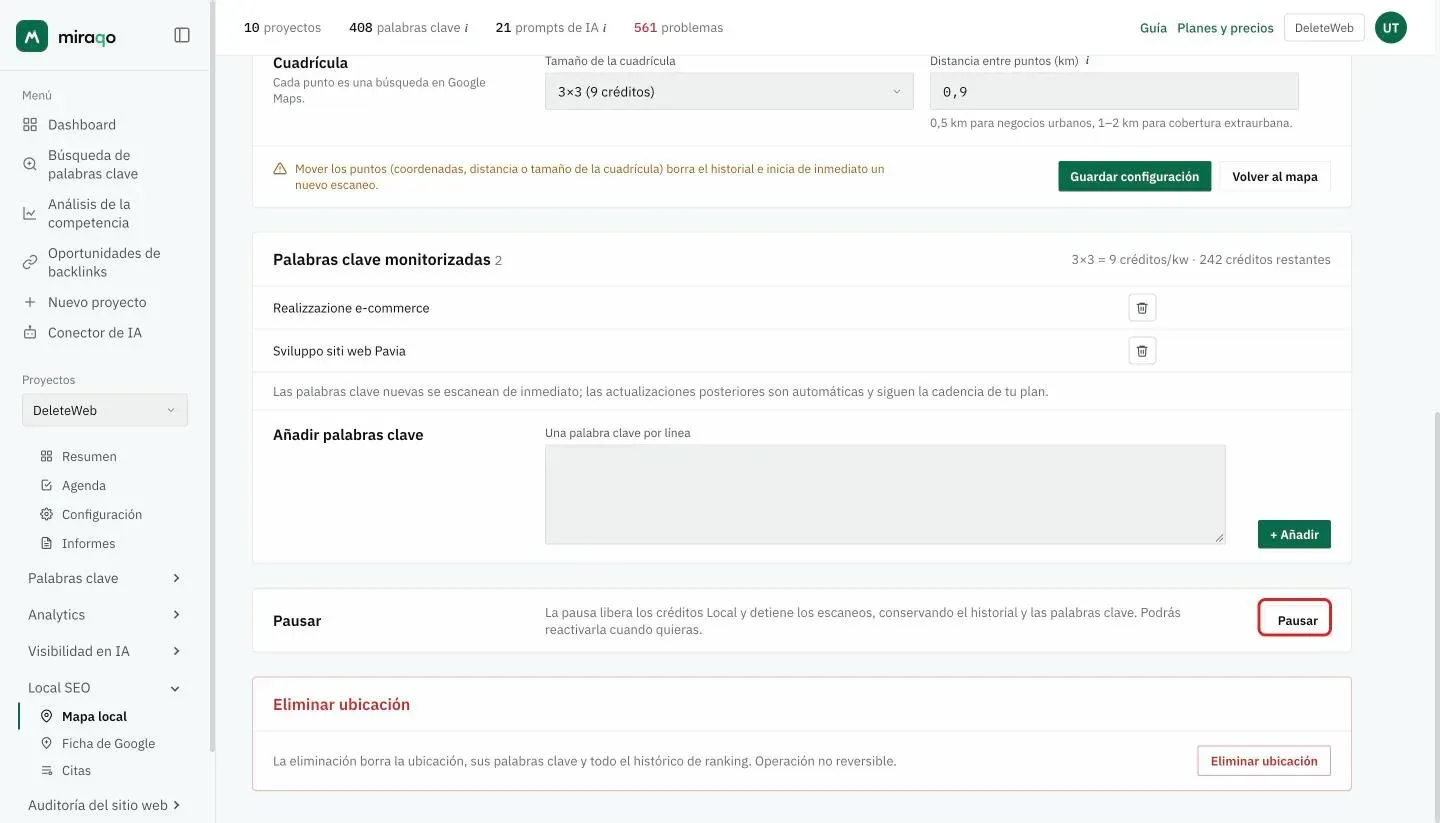
Task: Click the 561 problemas counter
Action: (x=678, y=28)
